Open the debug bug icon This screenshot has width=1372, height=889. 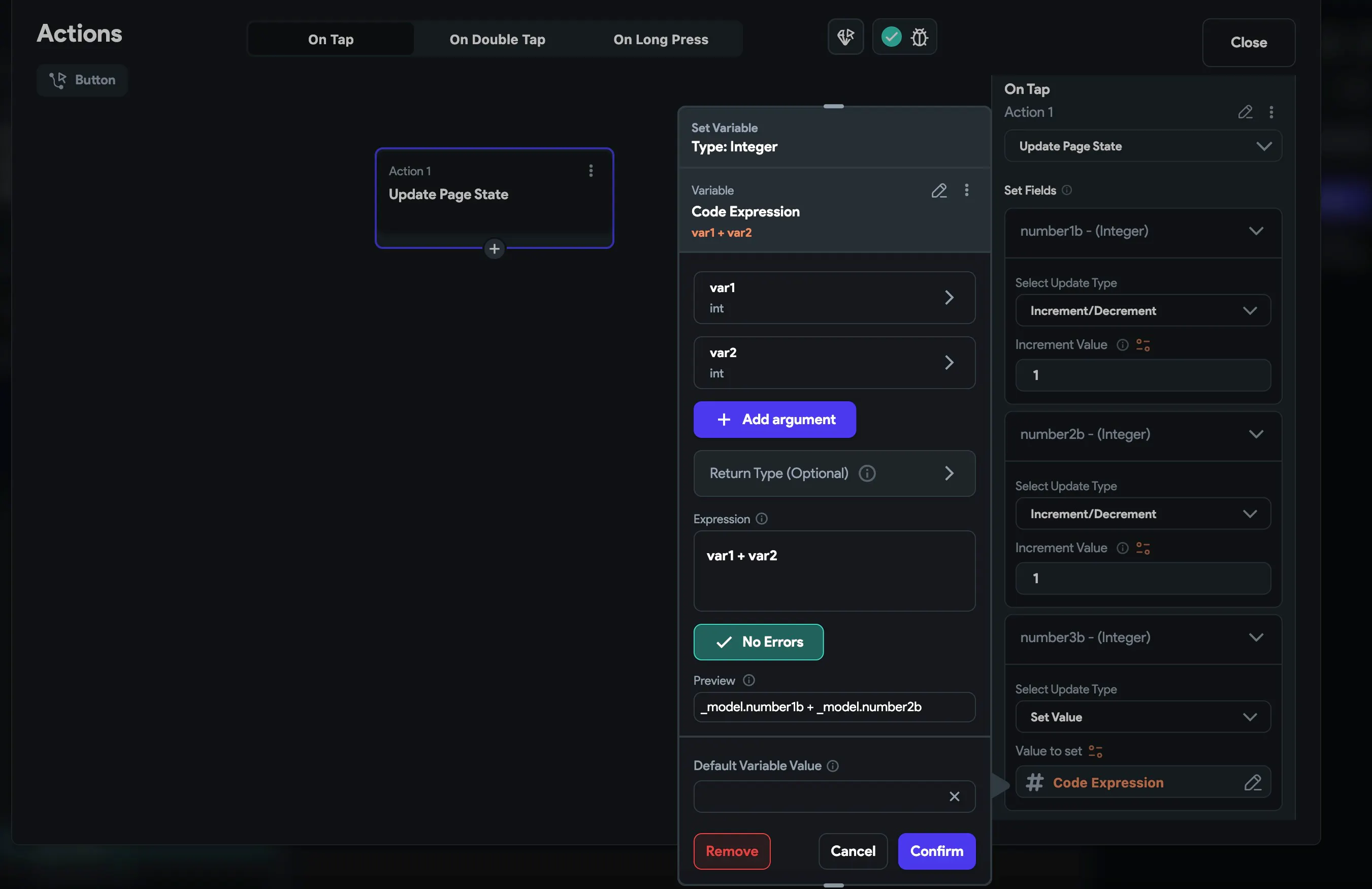coord(920,37)
